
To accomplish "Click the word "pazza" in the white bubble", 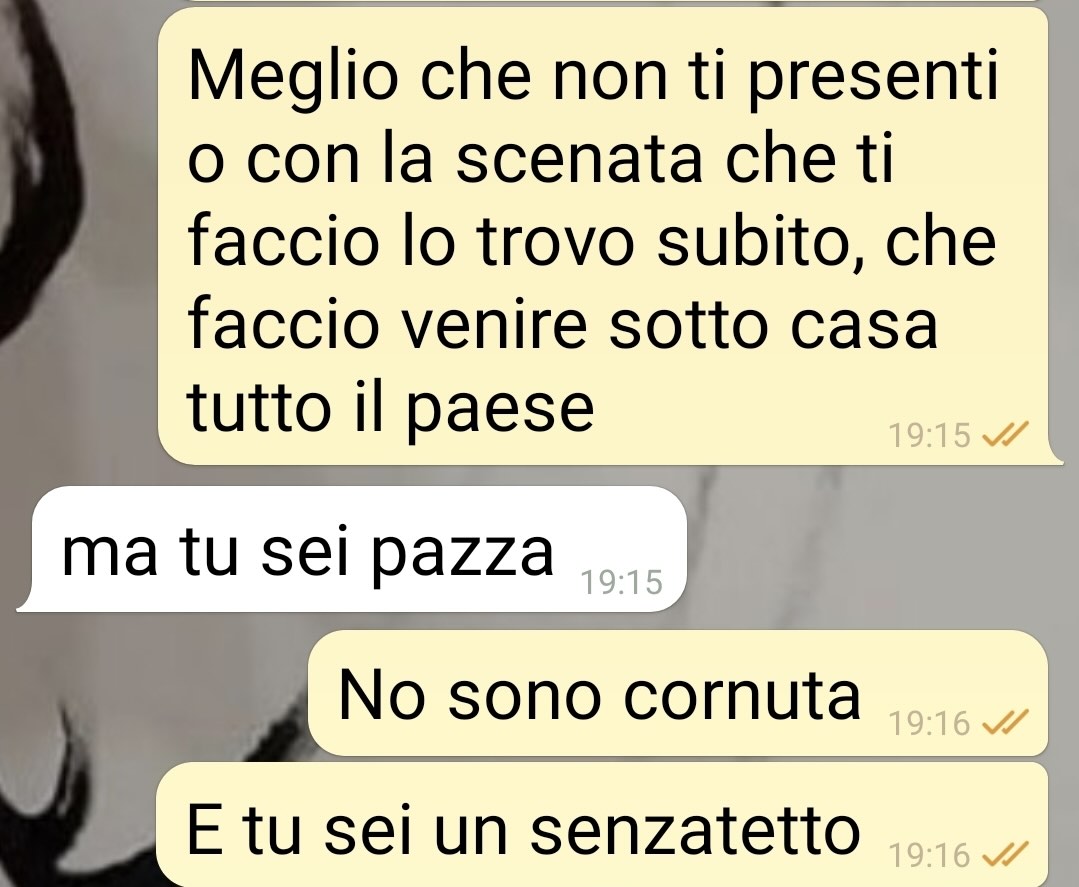I will point(462,555).
